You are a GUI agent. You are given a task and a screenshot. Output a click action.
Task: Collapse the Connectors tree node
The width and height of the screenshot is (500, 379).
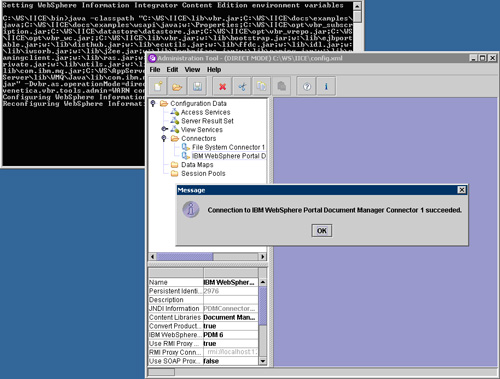pyautogui.click(x=164, y=138)
